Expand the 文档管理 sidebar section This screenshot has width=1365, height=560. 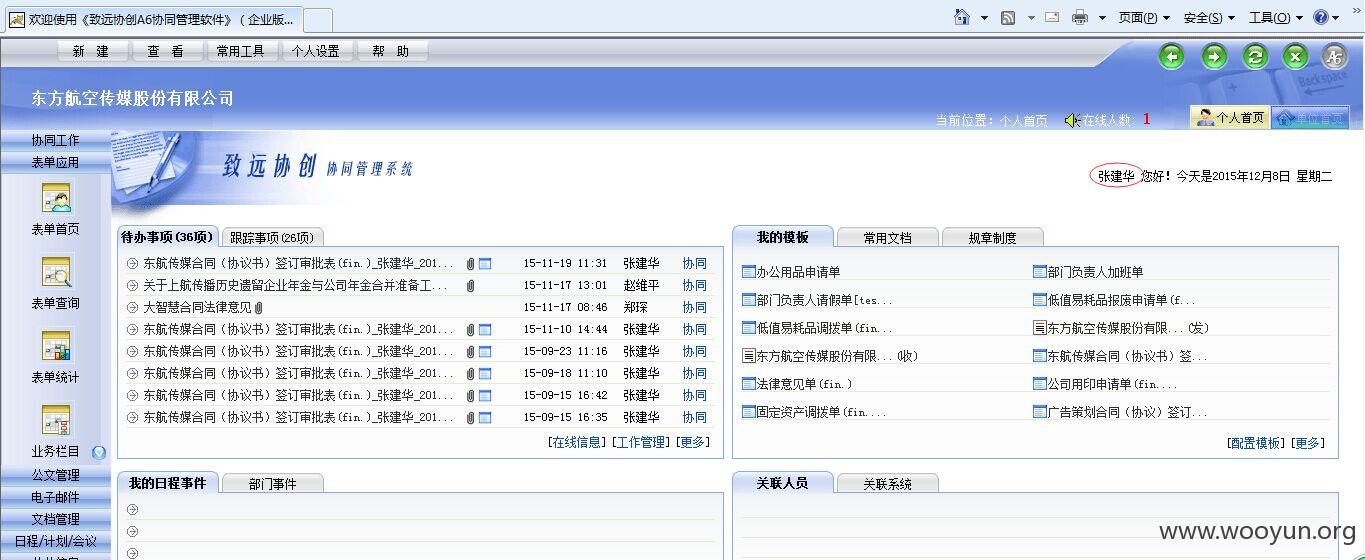(x=55, y=519)
